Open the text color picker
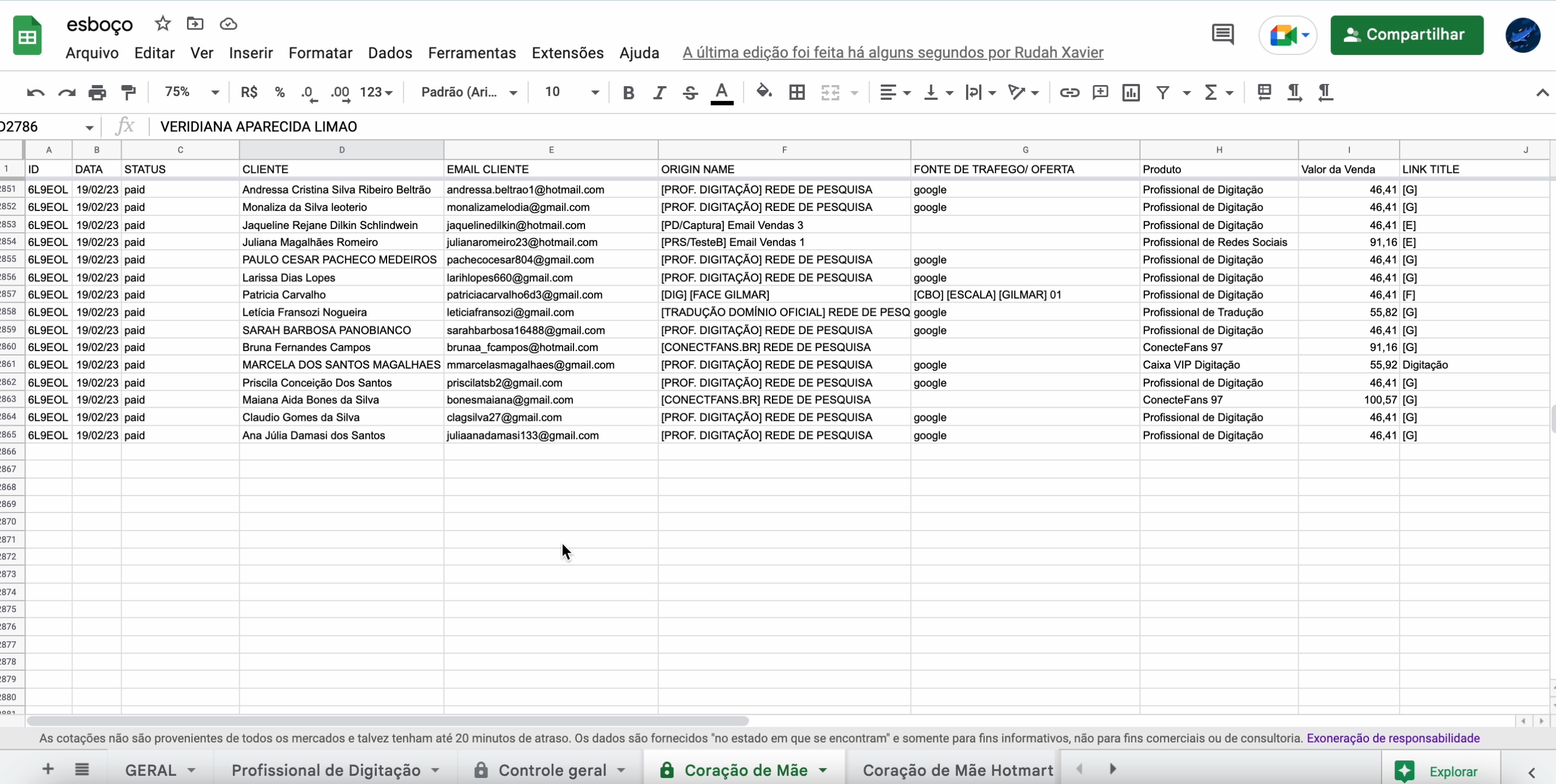Viewport: 1556px width, 784px height. click(x=722, y=93)
